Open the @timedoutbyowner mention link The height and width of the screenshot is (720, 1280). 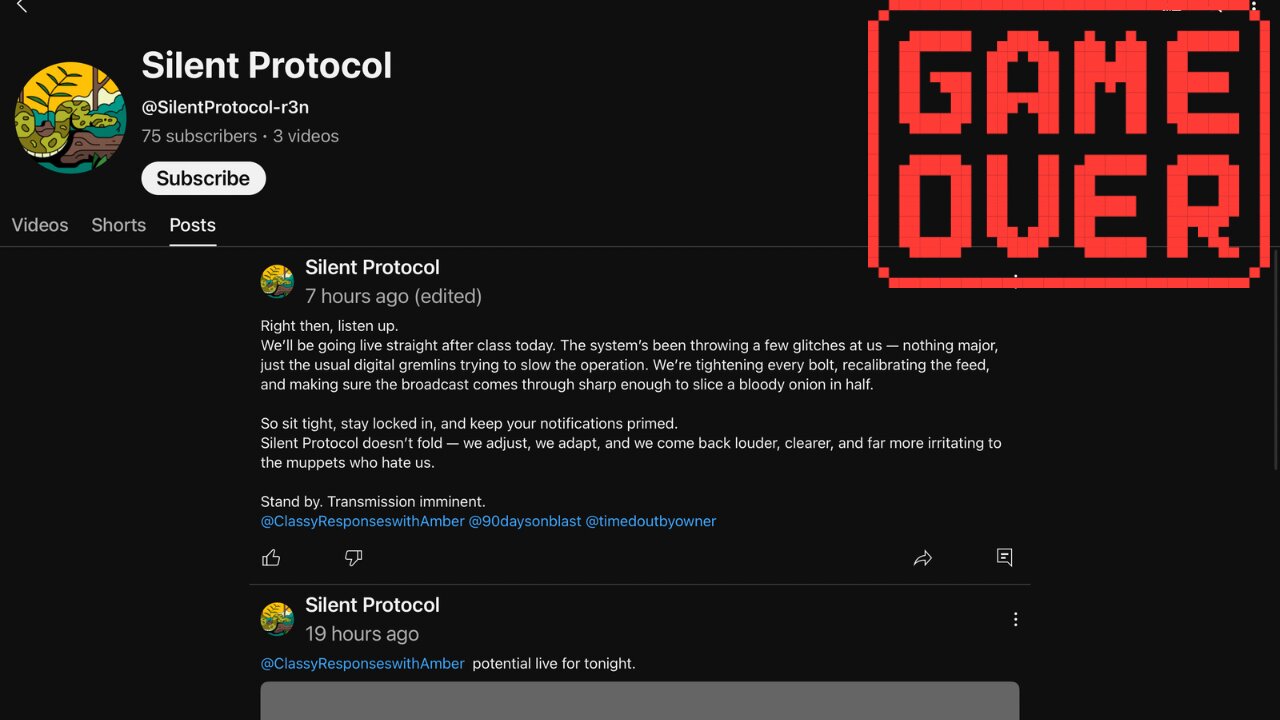[x=651, y=521]
